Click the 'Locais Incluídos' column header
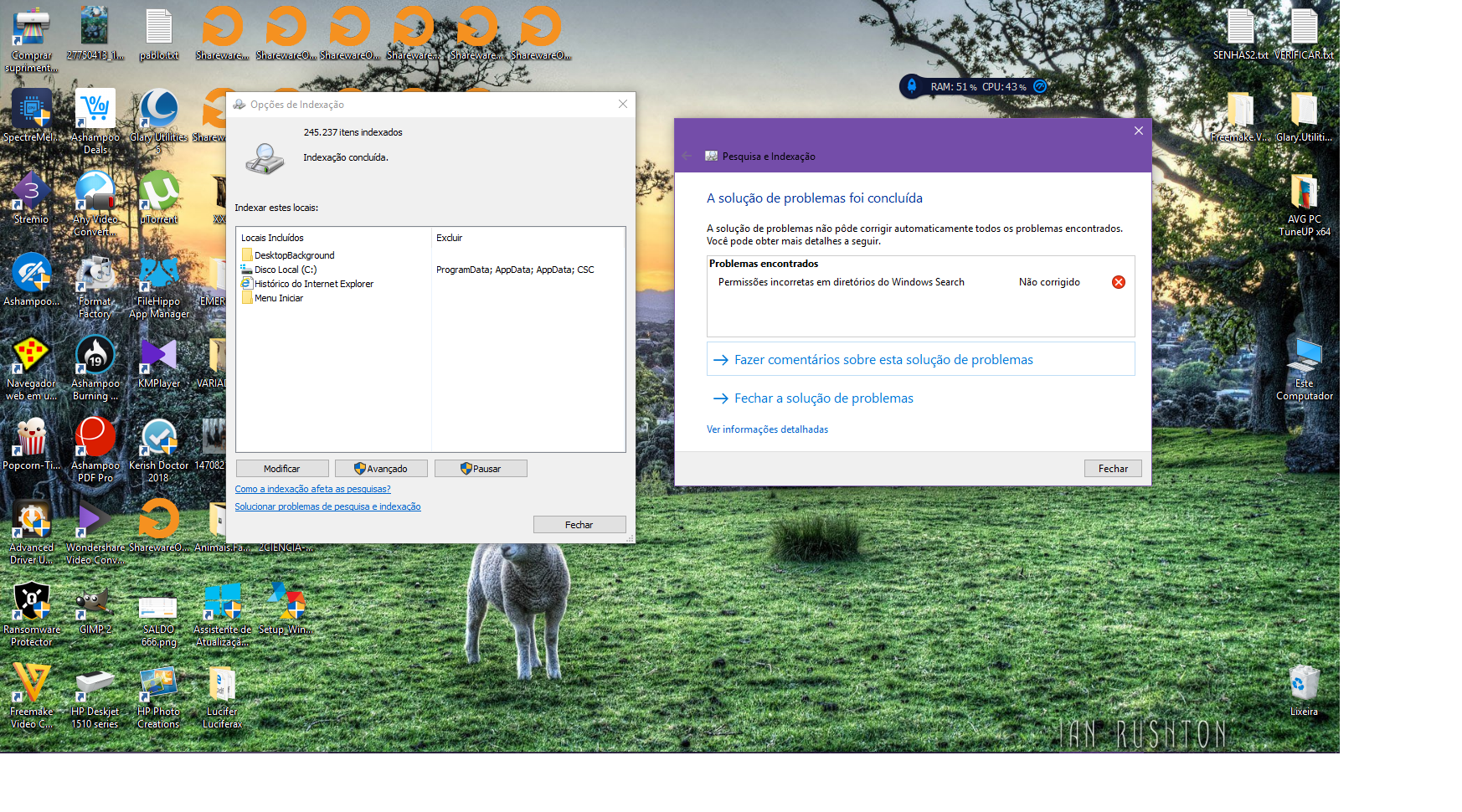 pyautogui.click(x=272, y=238)
